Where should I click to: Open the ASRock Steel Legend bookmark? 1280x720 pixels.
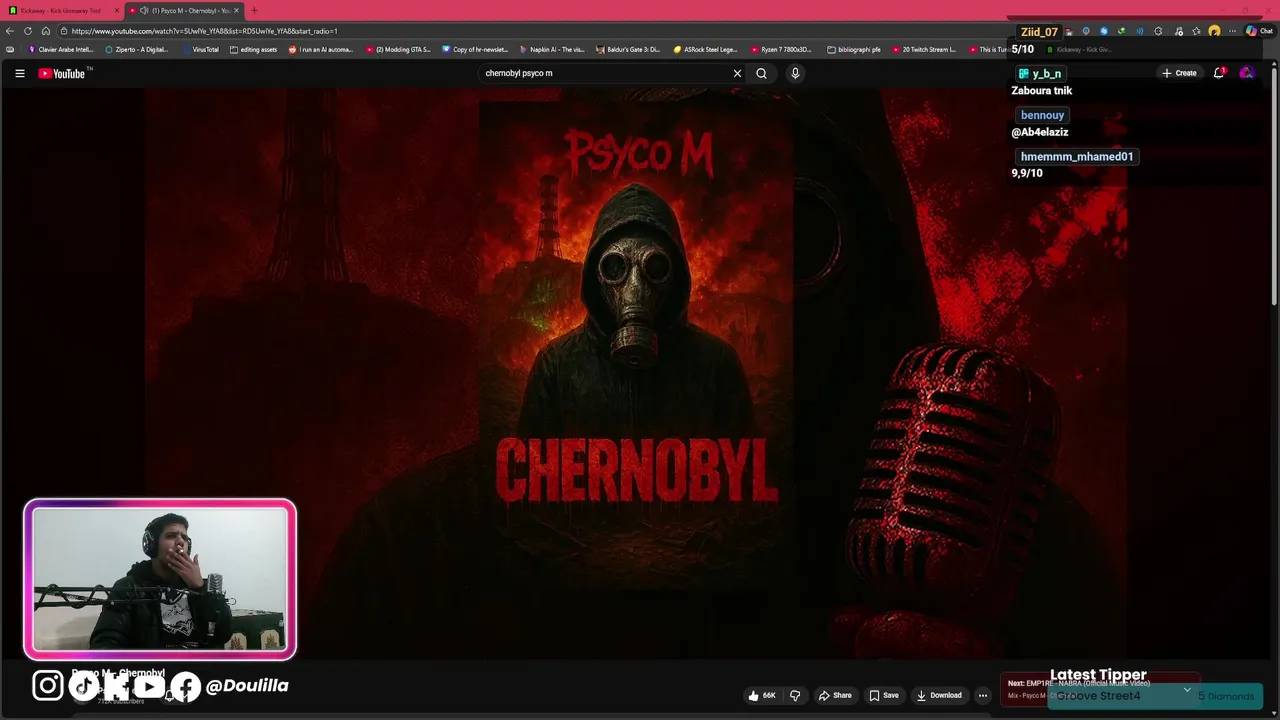tap(705, 49)
